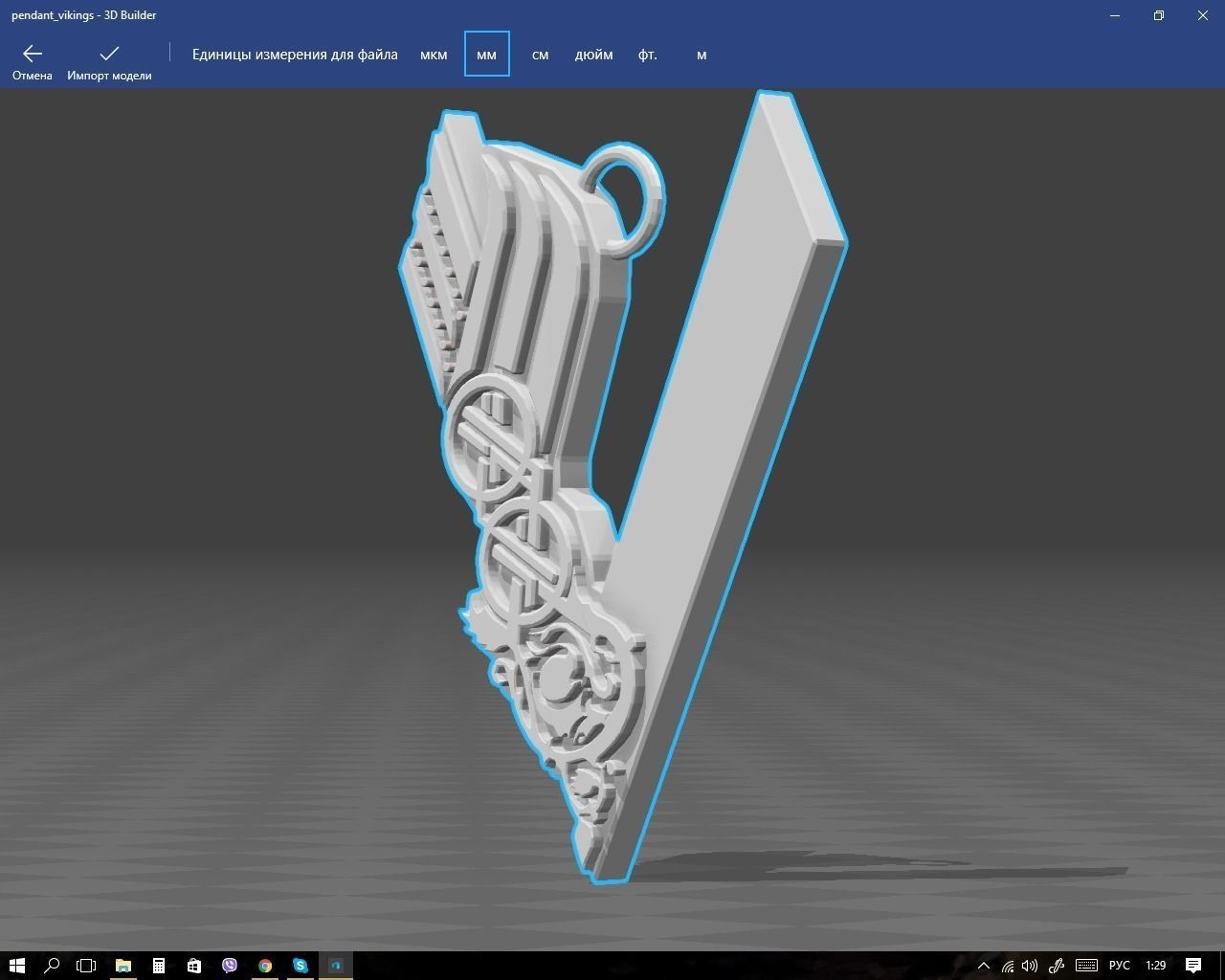Open volume tray icon
The height and width of the screenshot is (980, 1225).
[1030, 965]
